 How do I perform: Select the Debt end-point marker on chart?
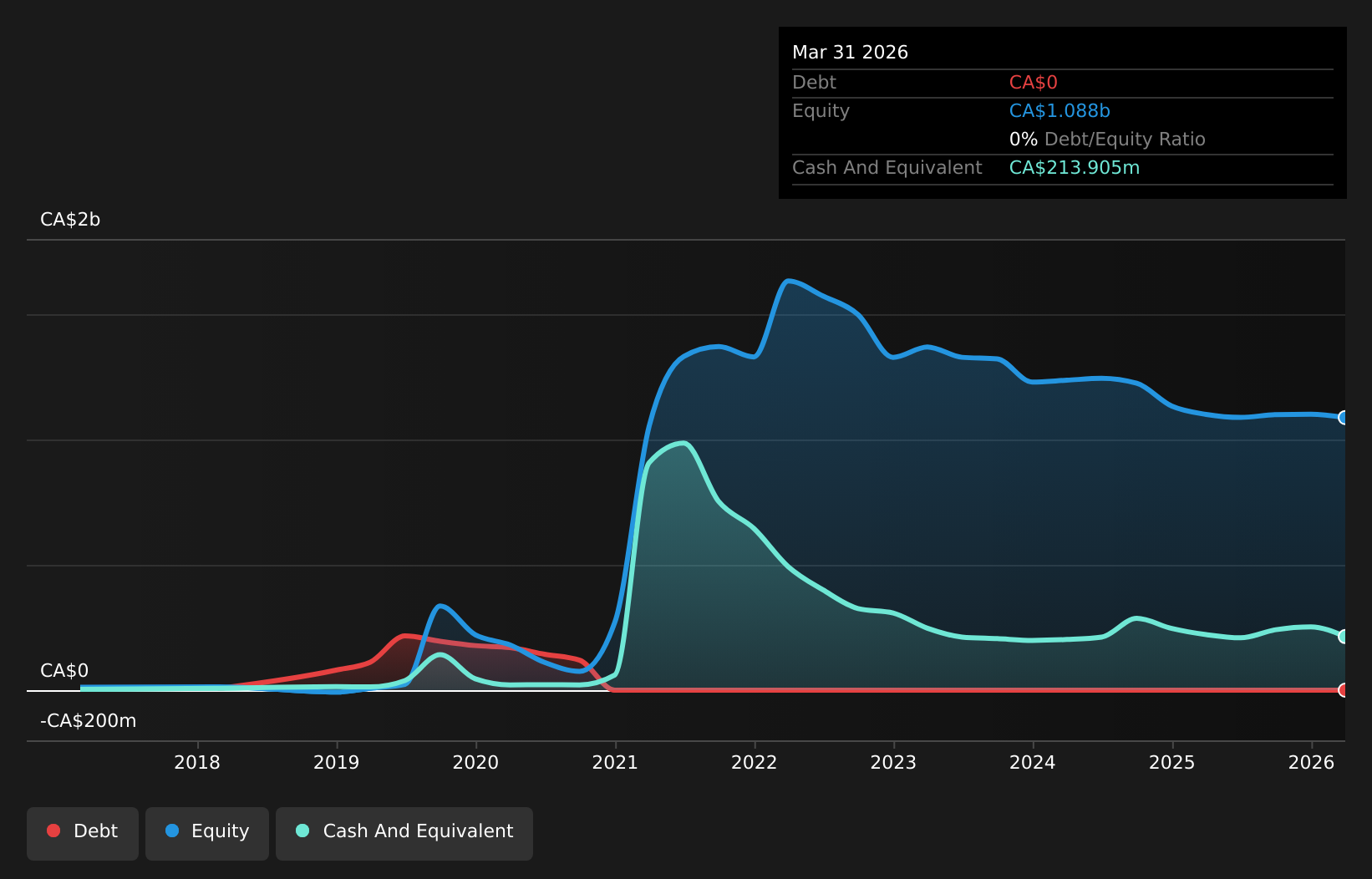click(1344, 690)
